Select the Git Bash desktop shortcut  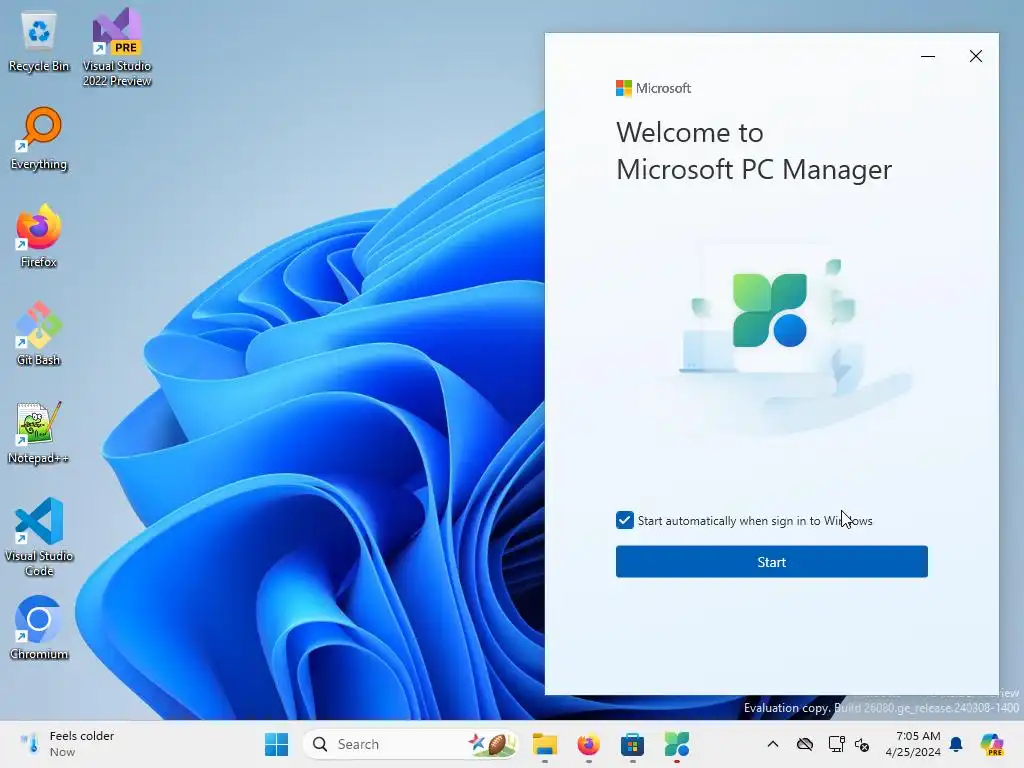(x=39, y=334)
